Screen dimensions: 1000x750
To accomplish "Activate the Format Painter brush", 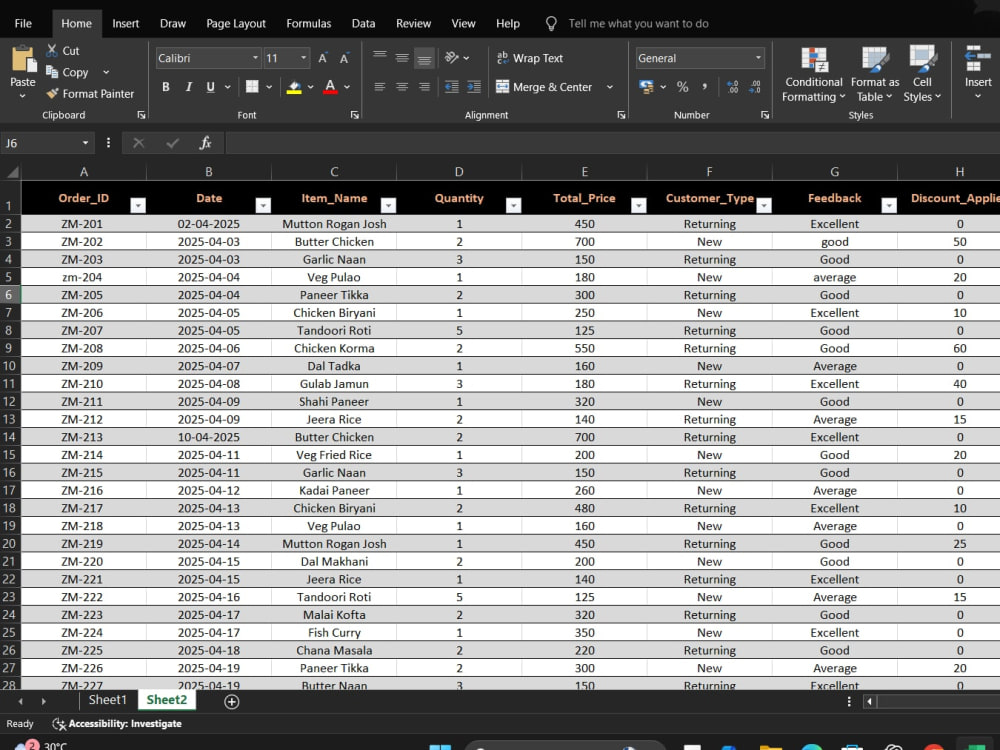I will [x=52, y=94].
